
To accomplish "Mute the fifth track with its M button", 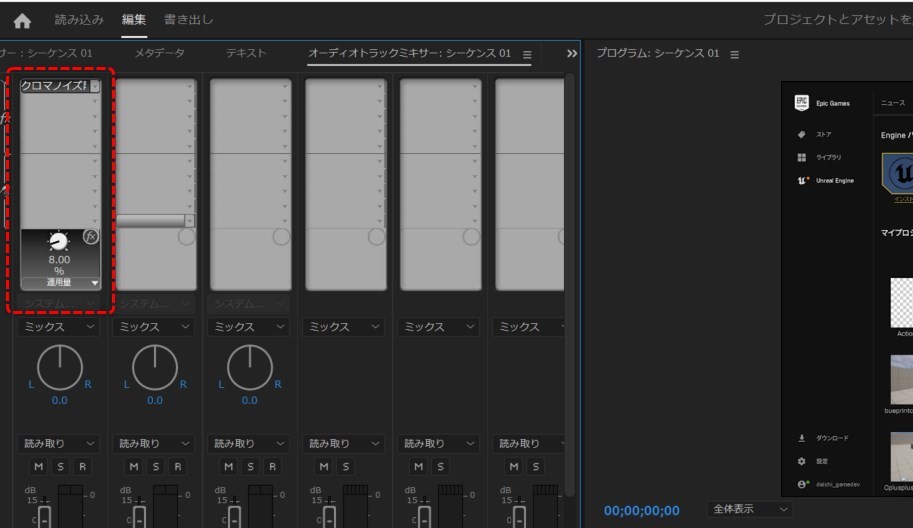I will 419,466.
